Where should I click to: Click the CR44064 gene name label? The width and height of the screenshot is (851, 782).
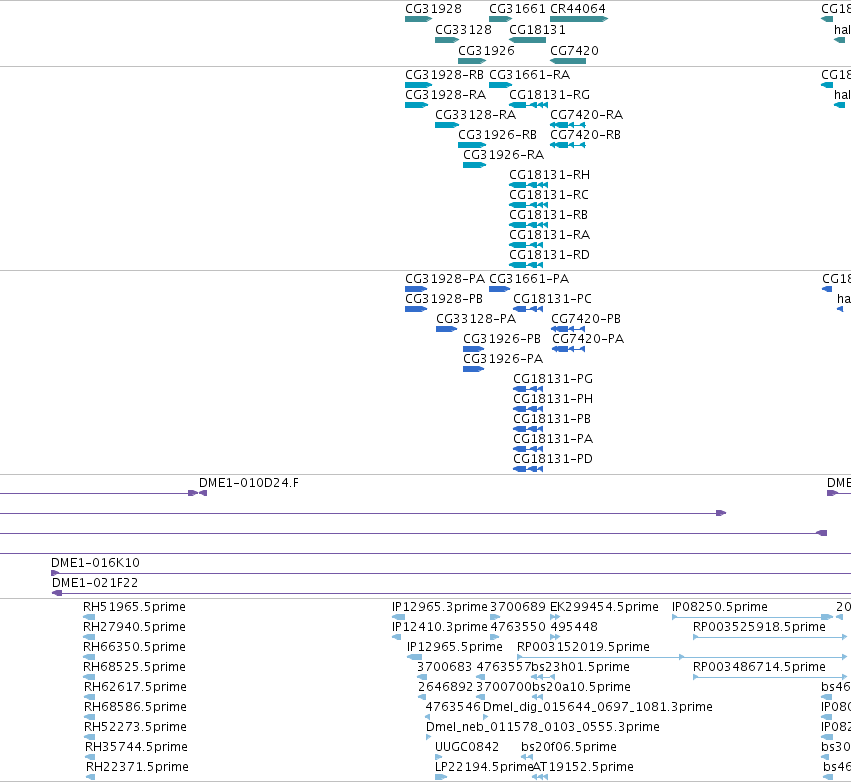pyautogui.click(x=578, y=9)
